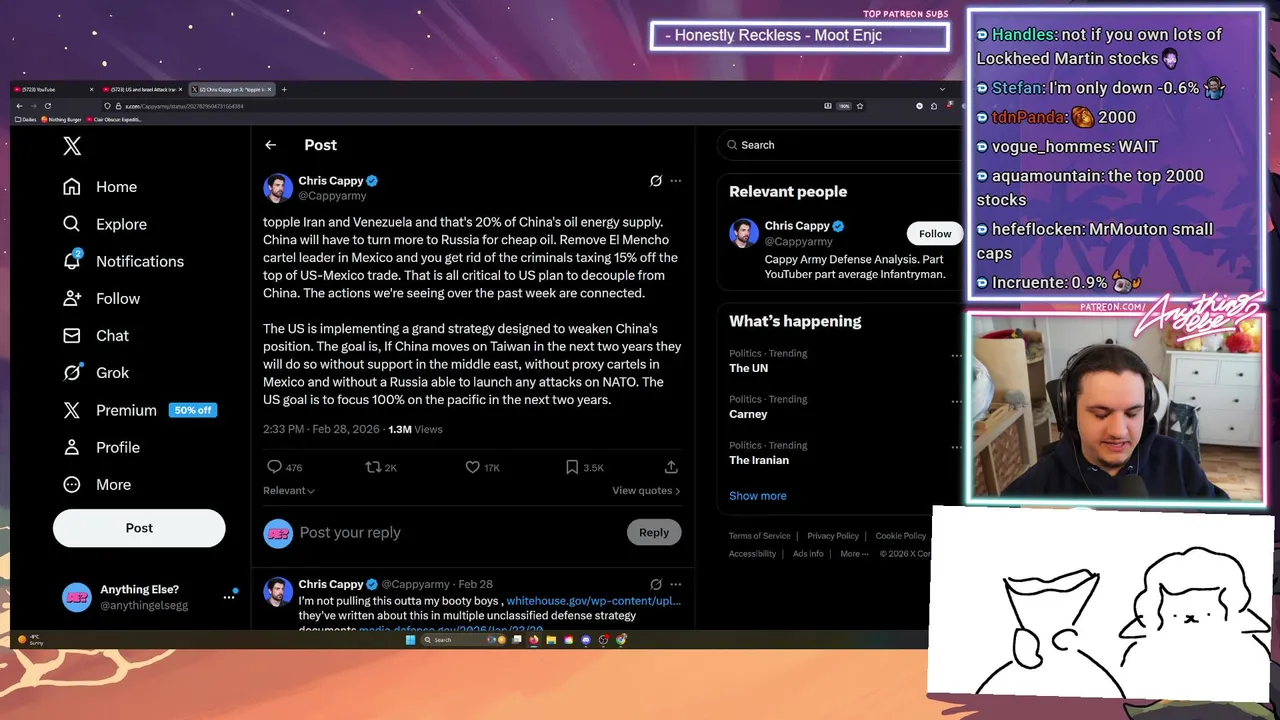Viewport: 1280px width, 720px height.
Task: Open the three-dot menu on main post
Action: point(676,181)
